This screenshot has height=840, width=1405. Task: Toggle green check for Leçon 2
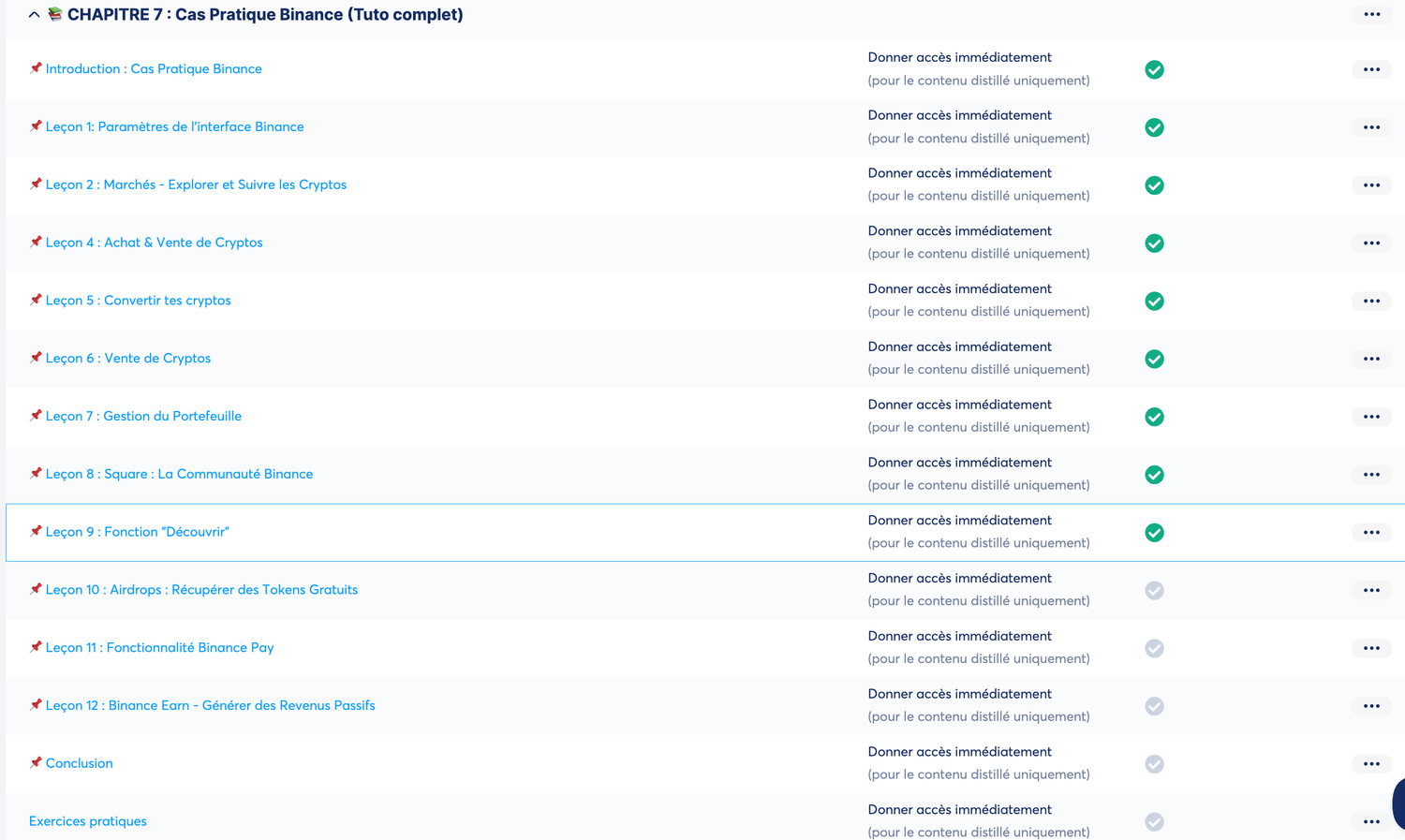point(1155,185)
